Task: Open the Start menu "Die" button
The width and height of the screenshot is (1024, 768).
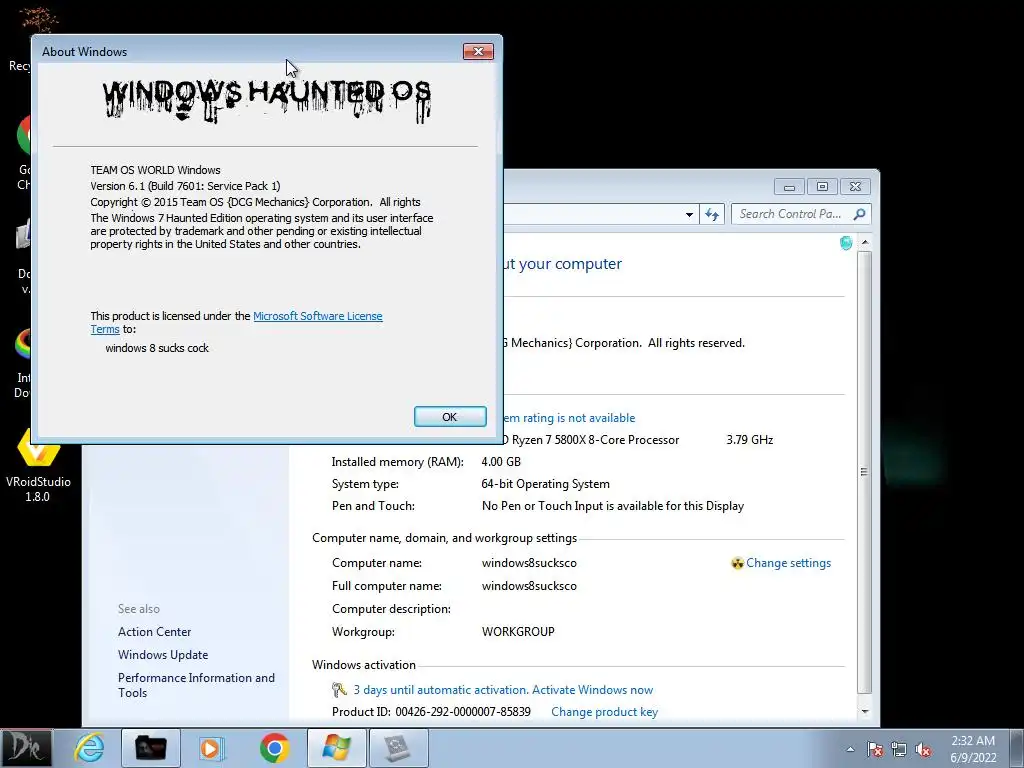Action: [26, 748]
